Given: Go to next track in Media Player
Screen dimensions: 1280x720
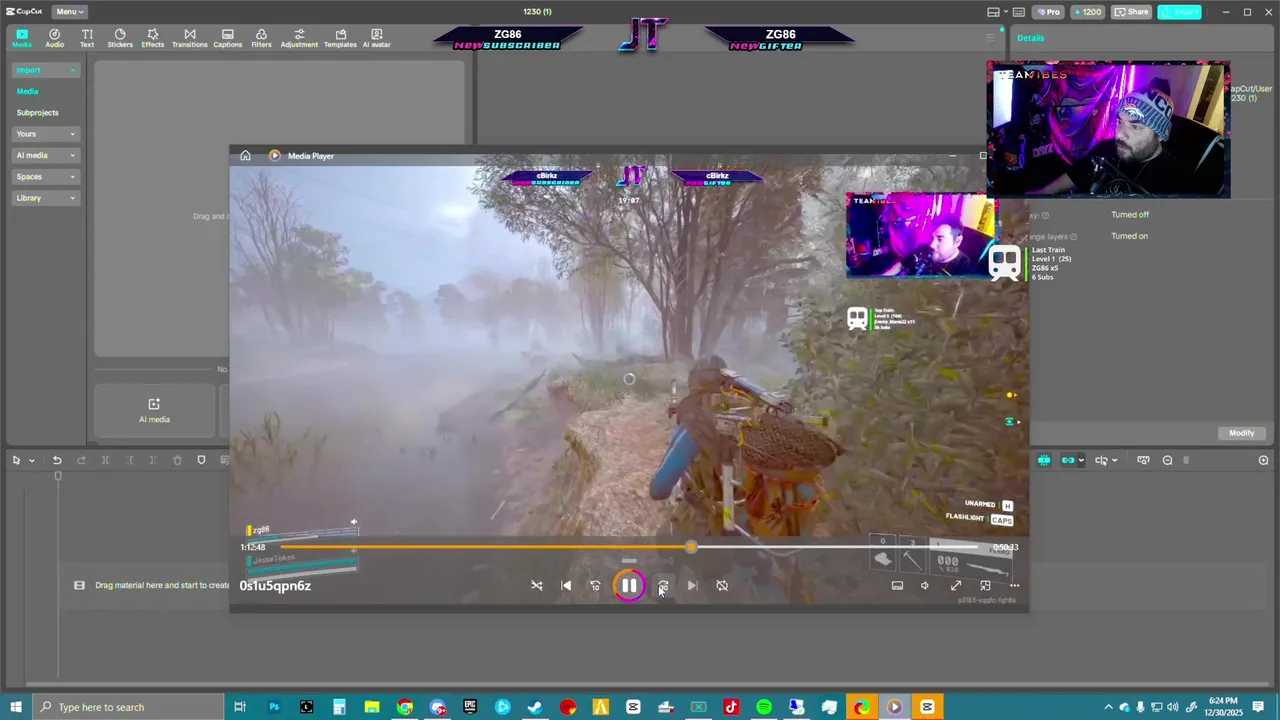Looking at the screenshot, I should point(692,586).
